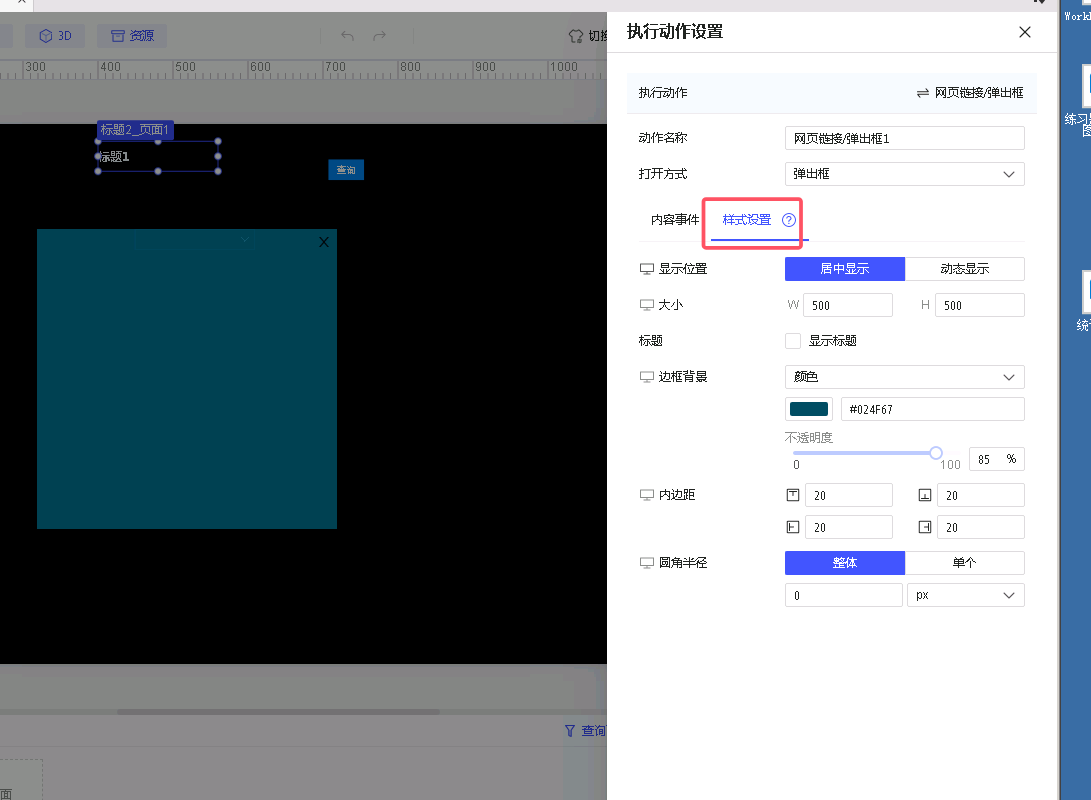Viewport: 1091px width, 800px height.
Task: Click the left padding icon
Action: coord(793,527)
